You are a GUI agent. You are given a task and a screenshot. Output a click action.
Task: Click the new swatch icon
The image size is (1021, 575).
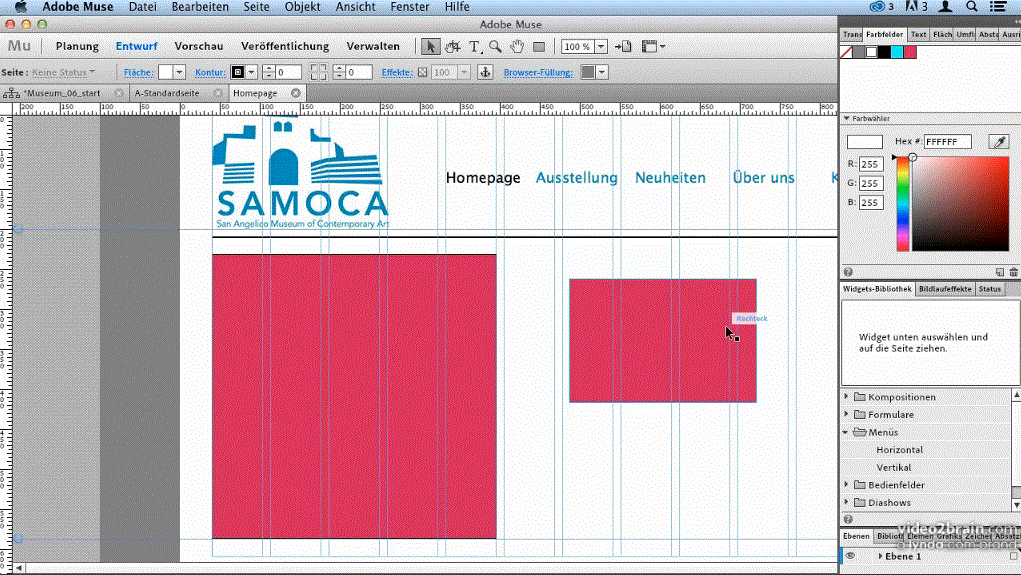1000,272
